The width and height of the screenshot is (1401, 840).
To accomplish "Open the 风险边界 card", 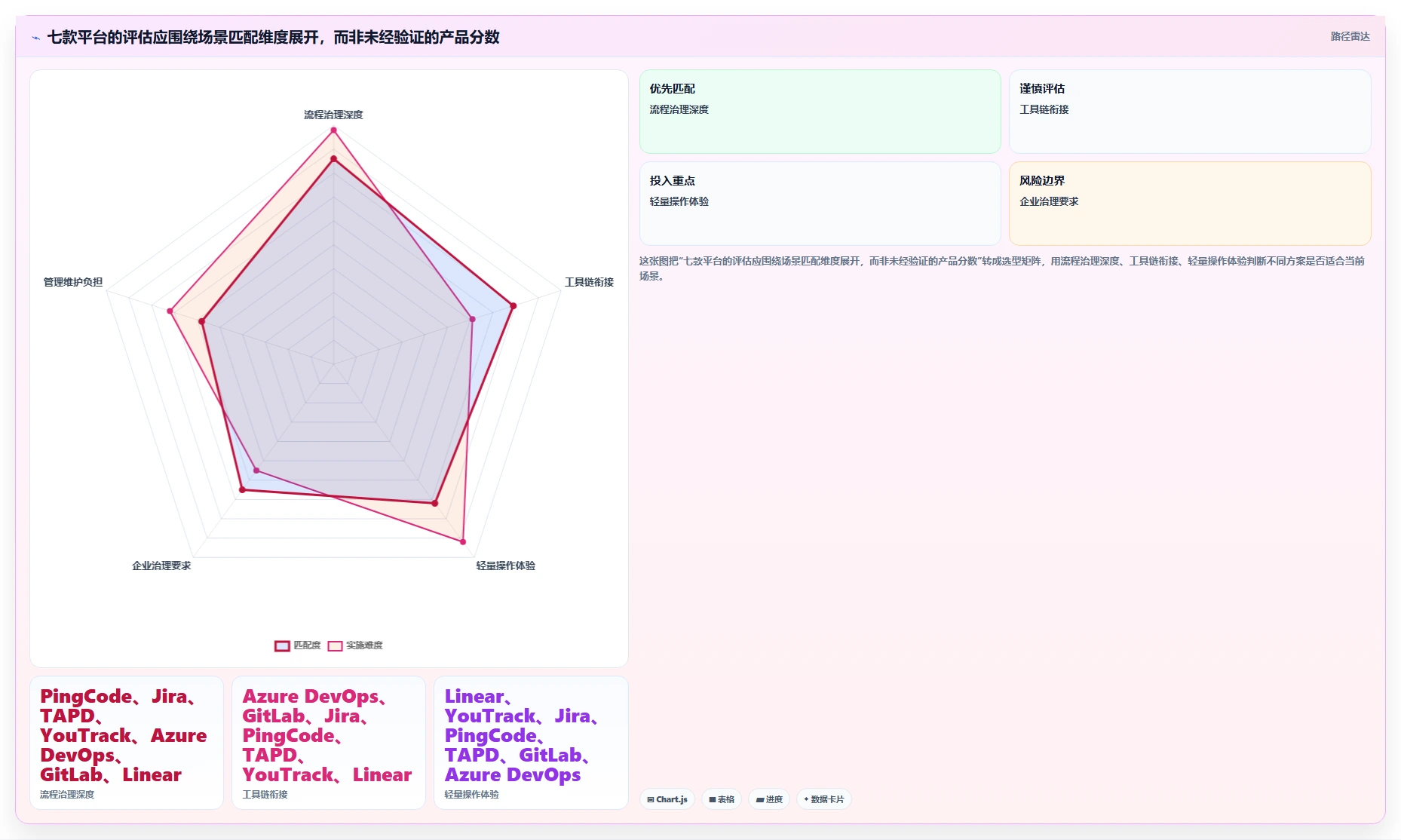I will 1190,204.
